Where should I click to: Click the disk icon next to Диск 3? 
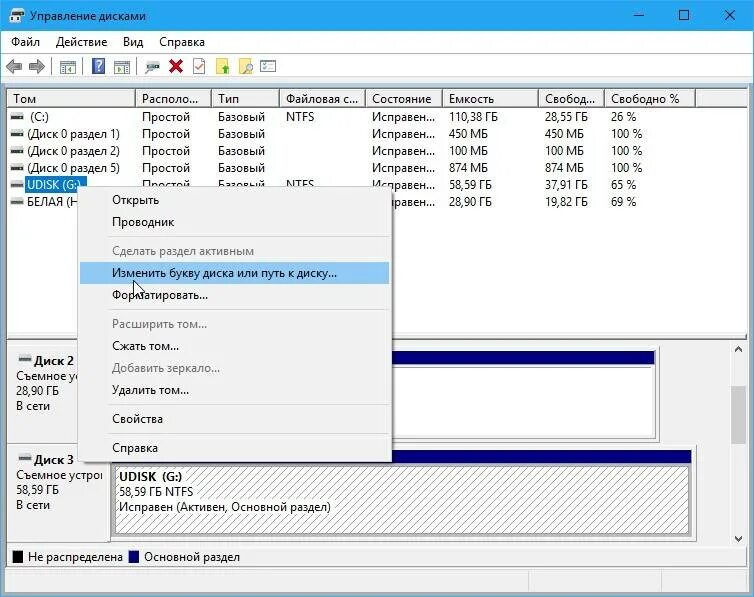tap(25, 458)
